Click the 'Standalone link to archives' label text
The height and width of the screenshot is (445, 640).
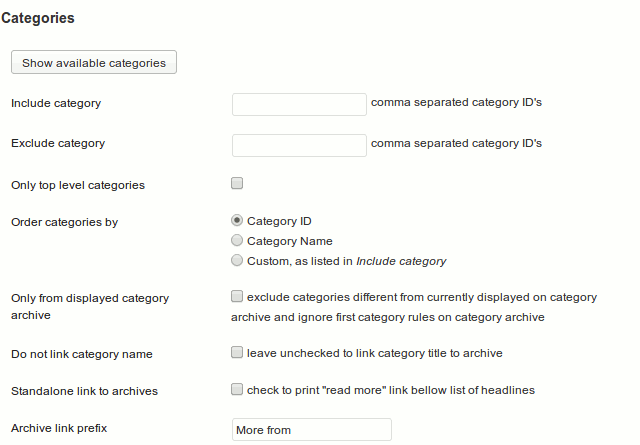[84, 391]
